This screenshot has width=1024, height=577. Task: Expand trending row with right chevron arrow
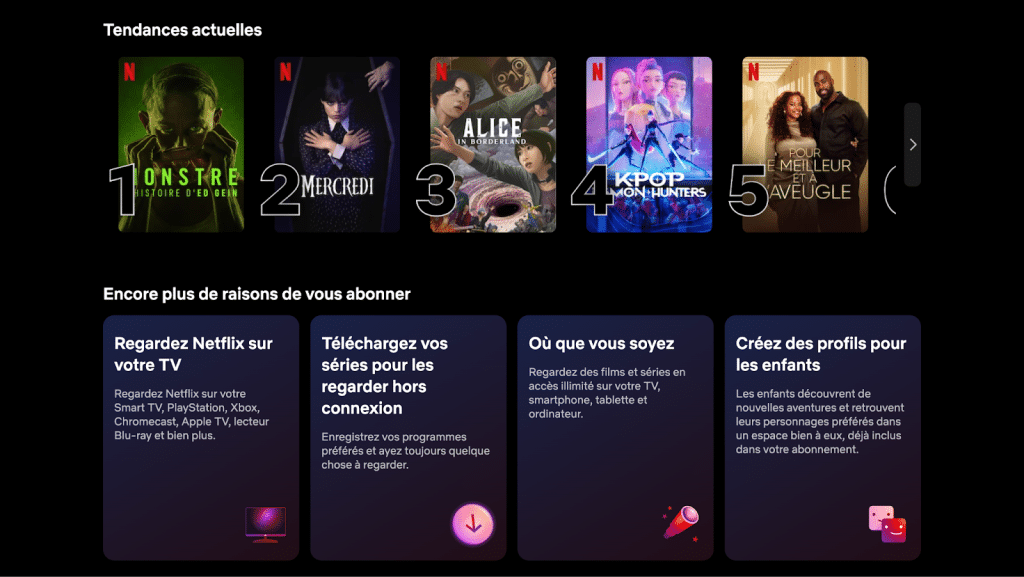pos(912,144)
